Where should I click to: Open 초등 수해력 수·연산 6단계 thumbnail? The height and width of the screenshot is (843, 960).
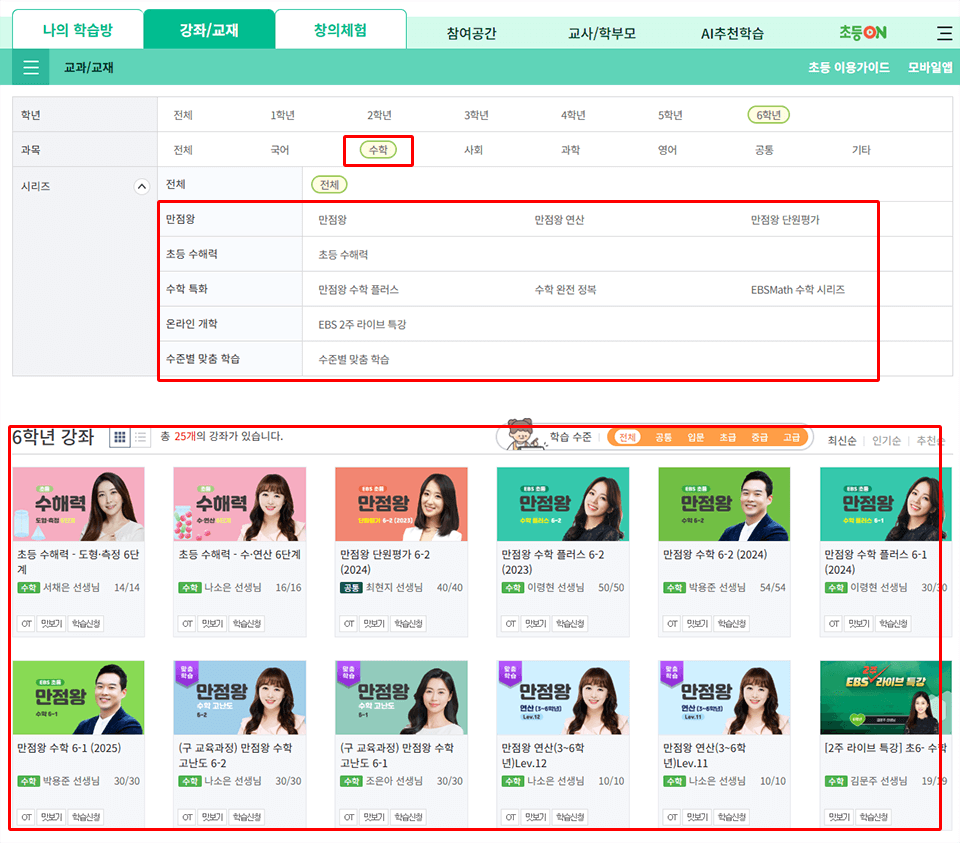tap(239, 504)
